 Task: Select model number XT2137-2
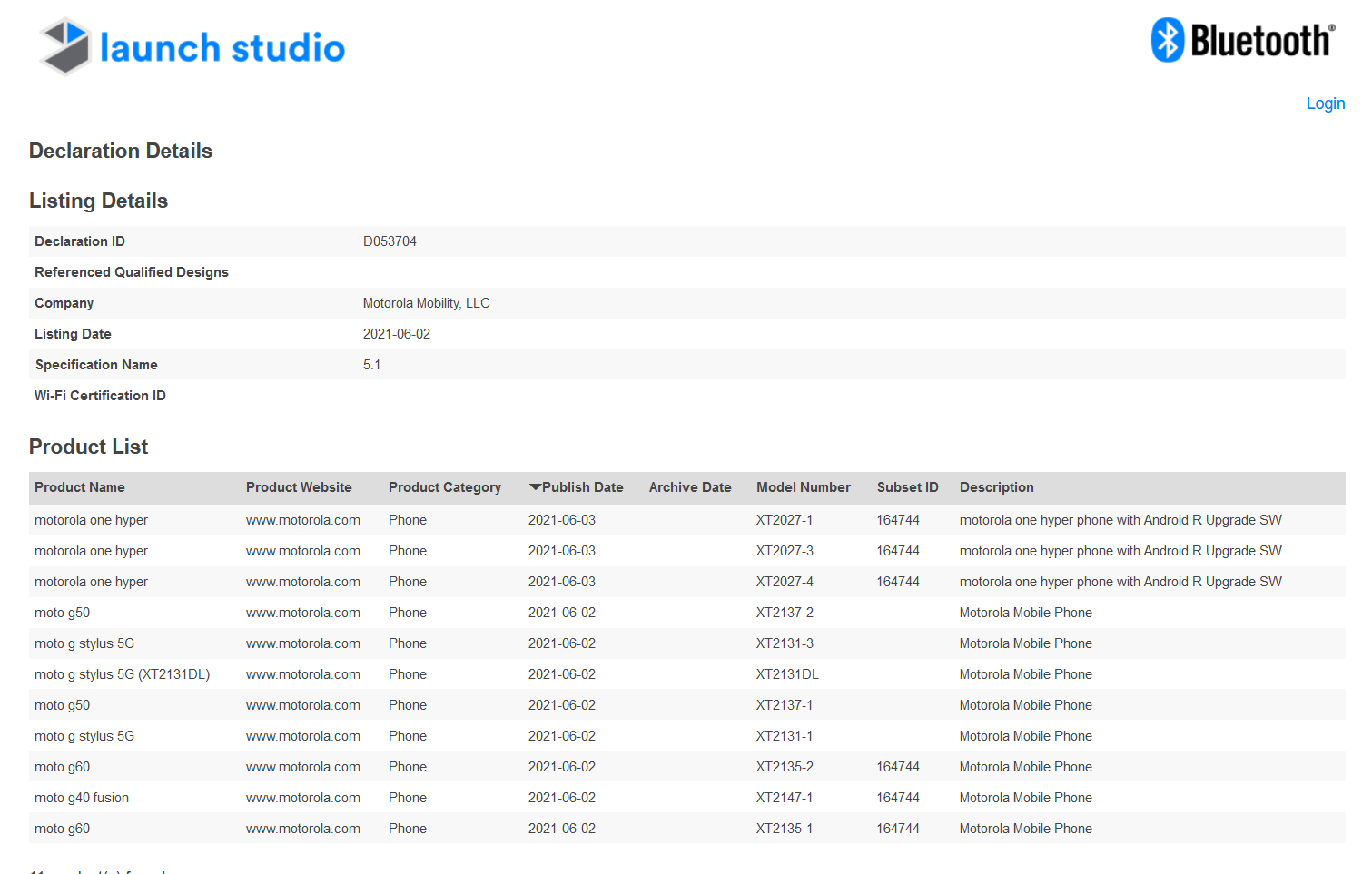(785, 613)
